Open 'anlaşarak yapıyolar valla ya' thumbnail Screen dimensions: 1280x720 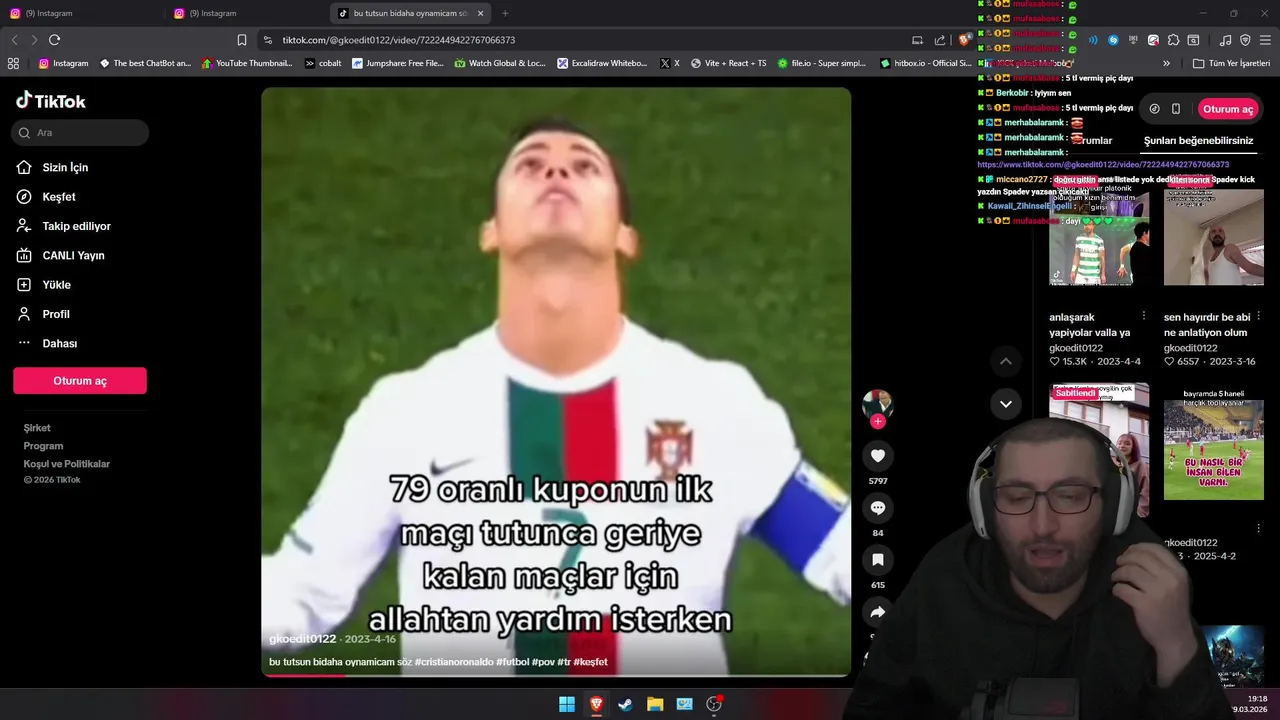[1099, 236]
